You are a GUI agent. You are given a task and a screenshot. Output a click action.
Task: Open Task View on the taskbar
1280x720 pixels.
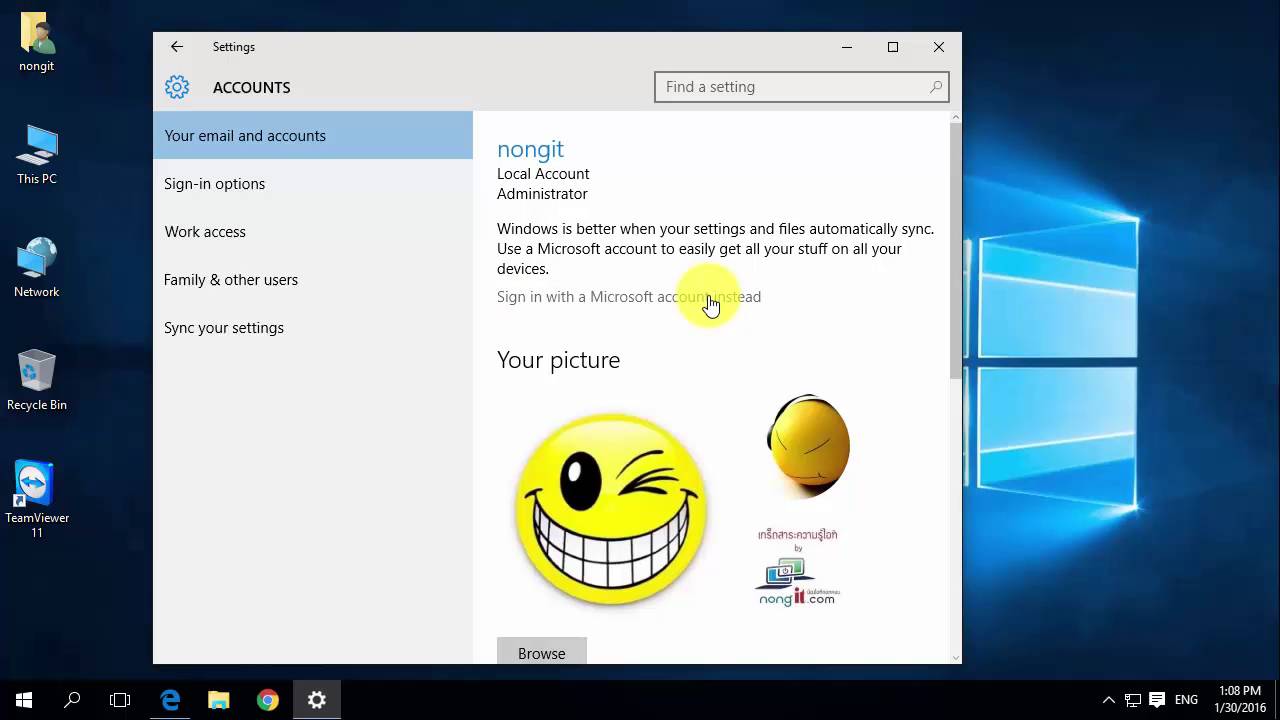coord(120,700)
